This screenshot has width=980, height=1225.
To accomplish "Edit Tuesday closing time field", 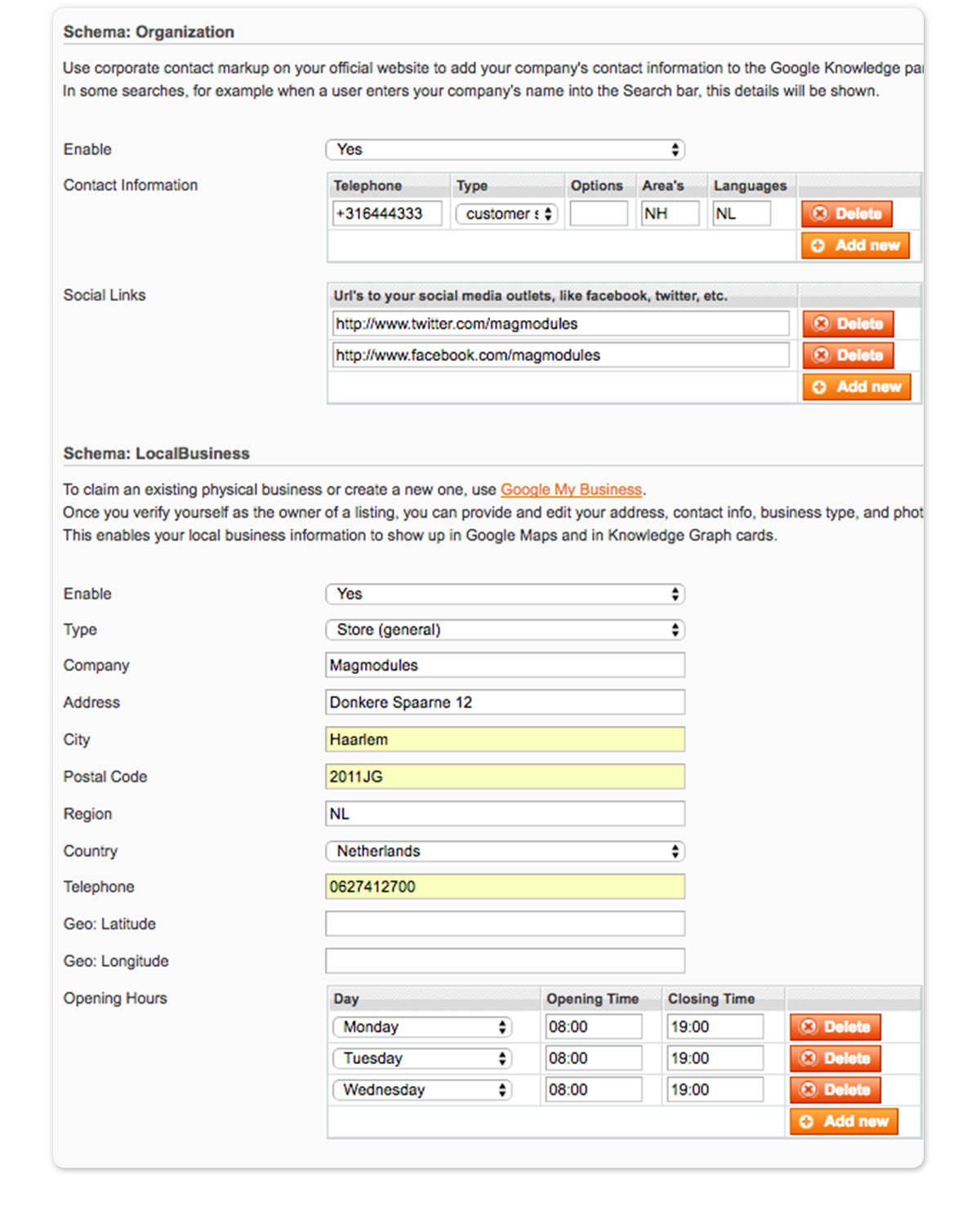I will [x=715, y=1058].
